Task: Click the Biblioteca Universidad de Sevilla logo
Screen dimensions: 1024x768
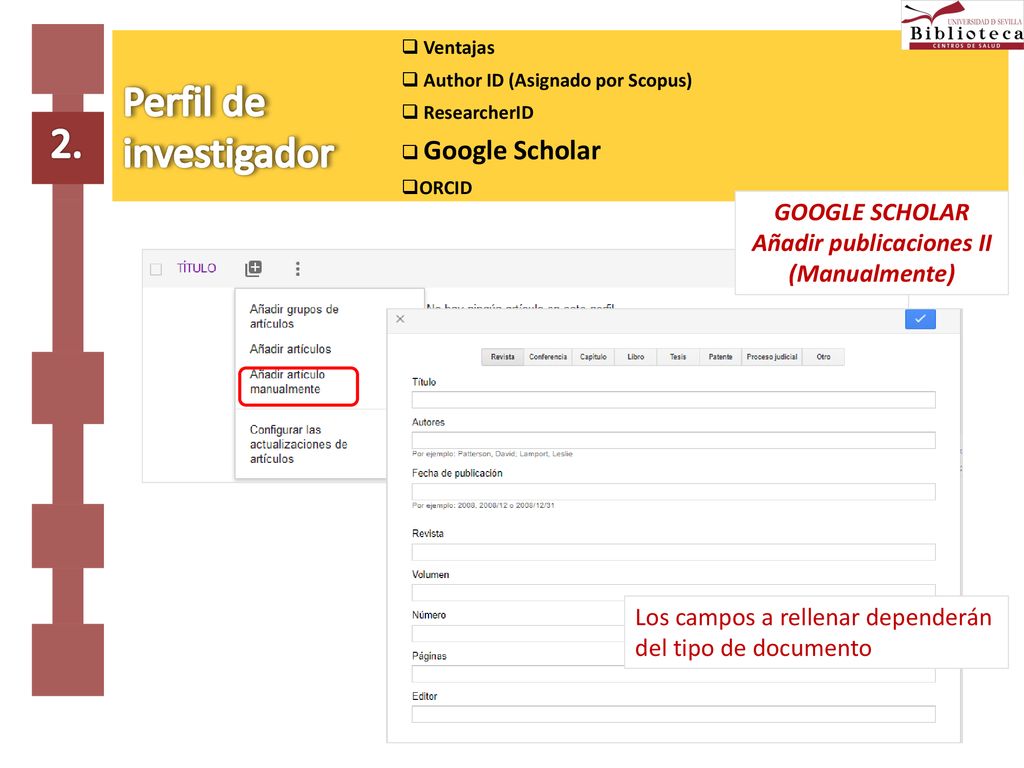Action: point(963,25)
